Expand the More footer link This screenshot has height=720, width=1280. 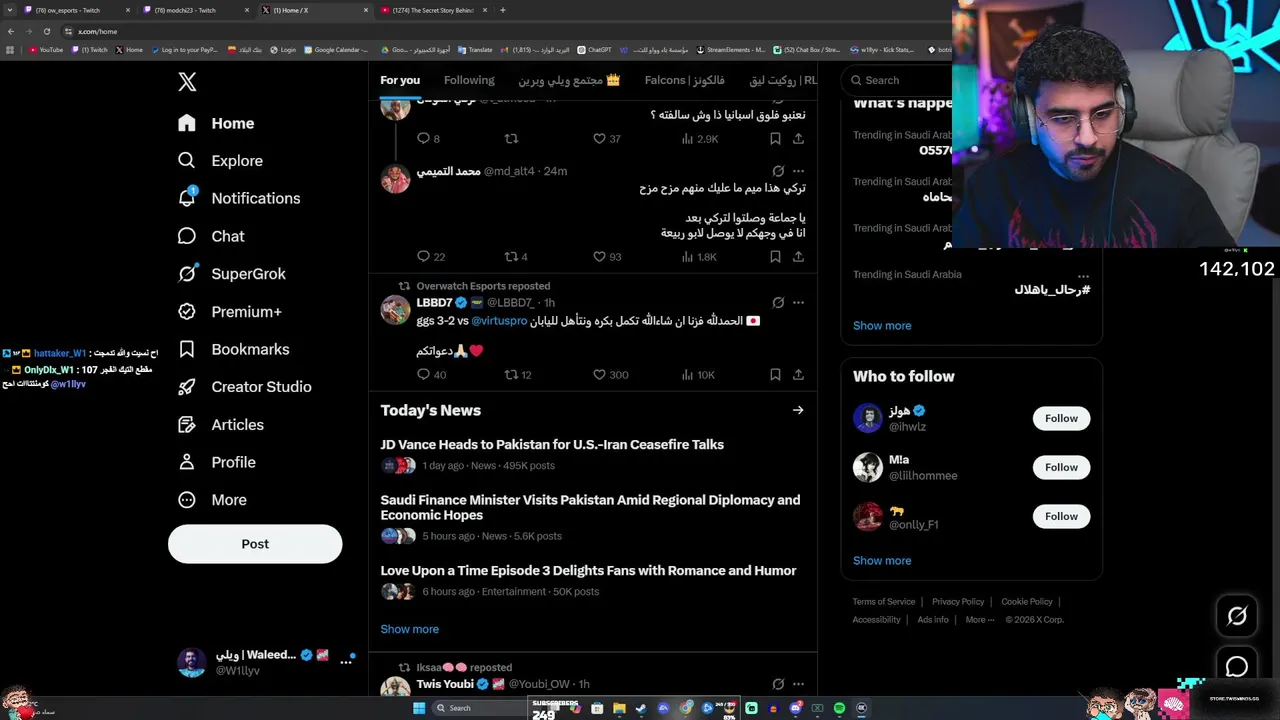coord(980,620)
